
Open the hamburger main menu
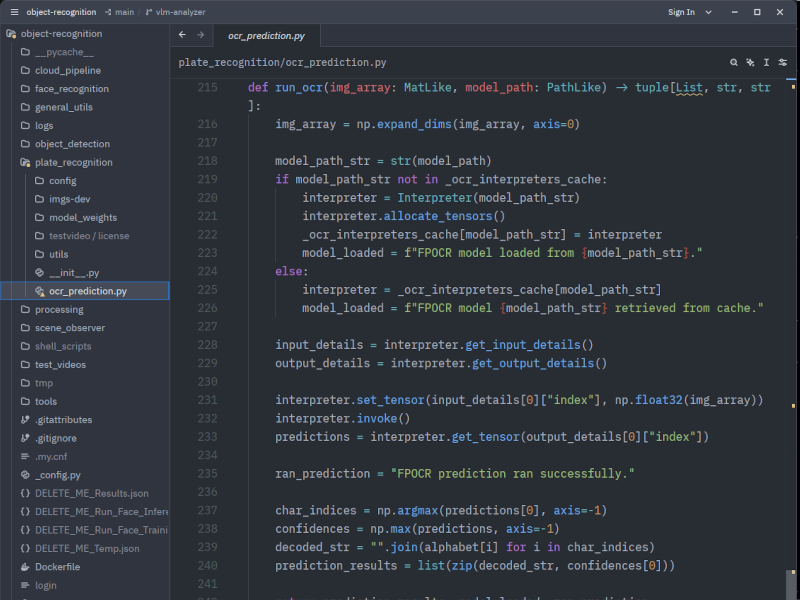pos(14,12)
